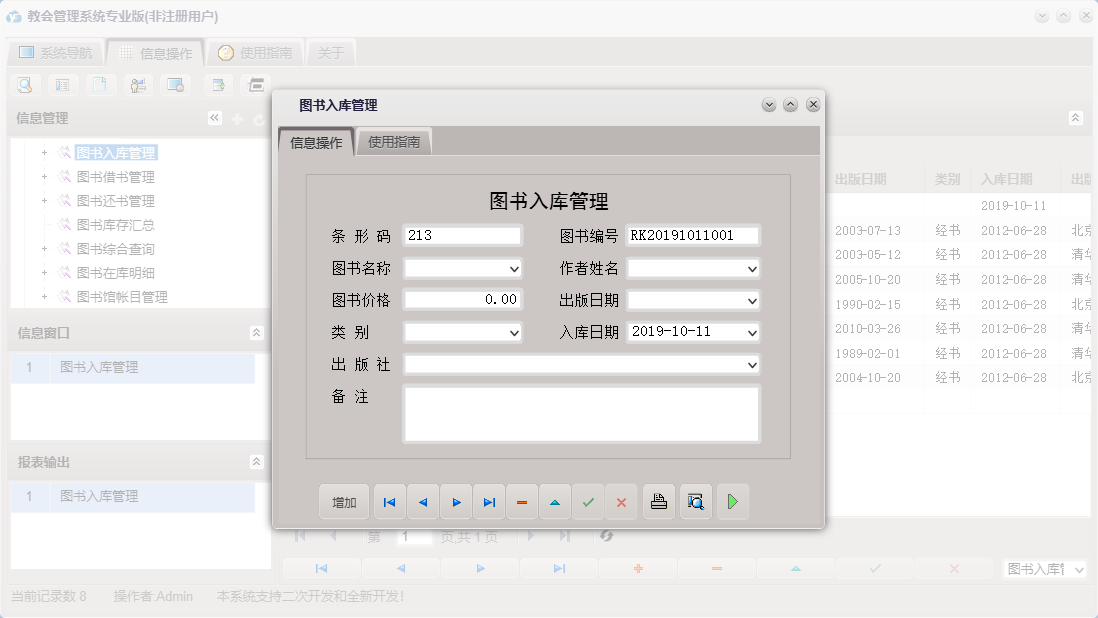Click the 增加 button to add a record

[343, 501]
